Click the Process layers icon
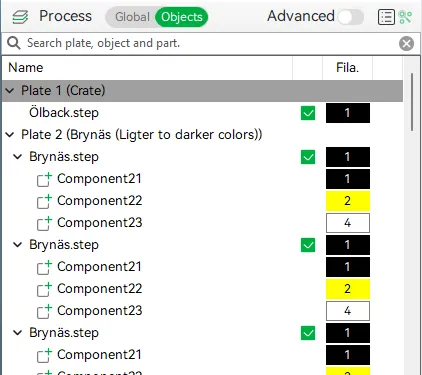 click(x=20, y=17)
